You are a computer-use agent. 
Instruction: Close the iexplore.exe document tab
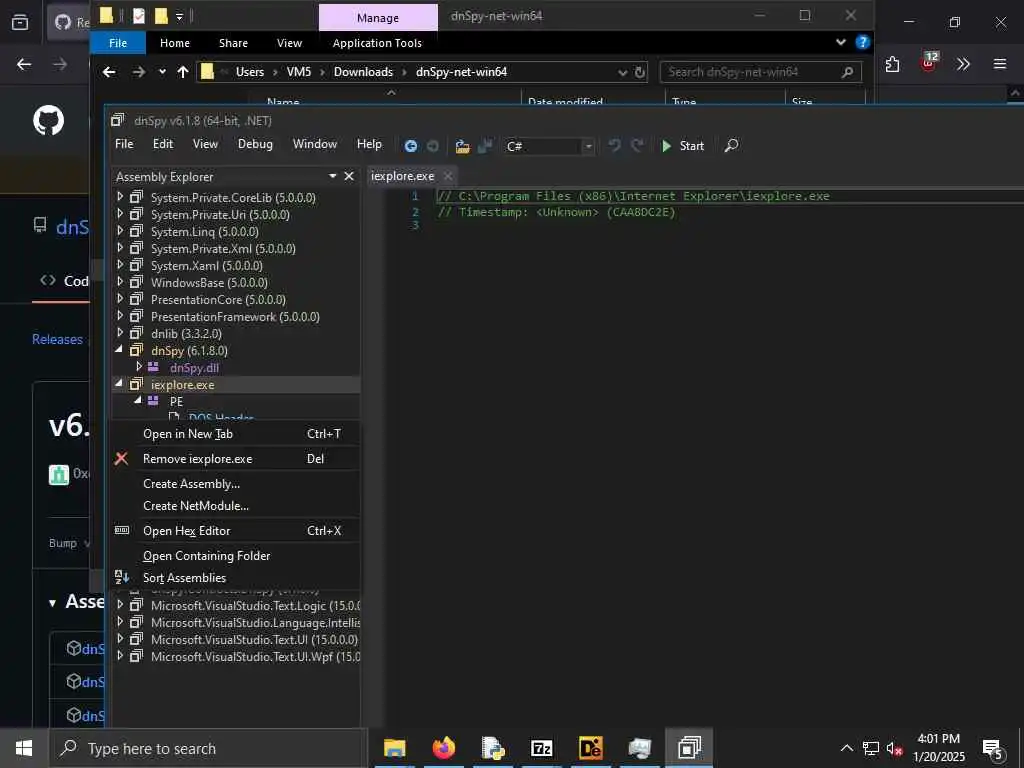tap(448, 176)
